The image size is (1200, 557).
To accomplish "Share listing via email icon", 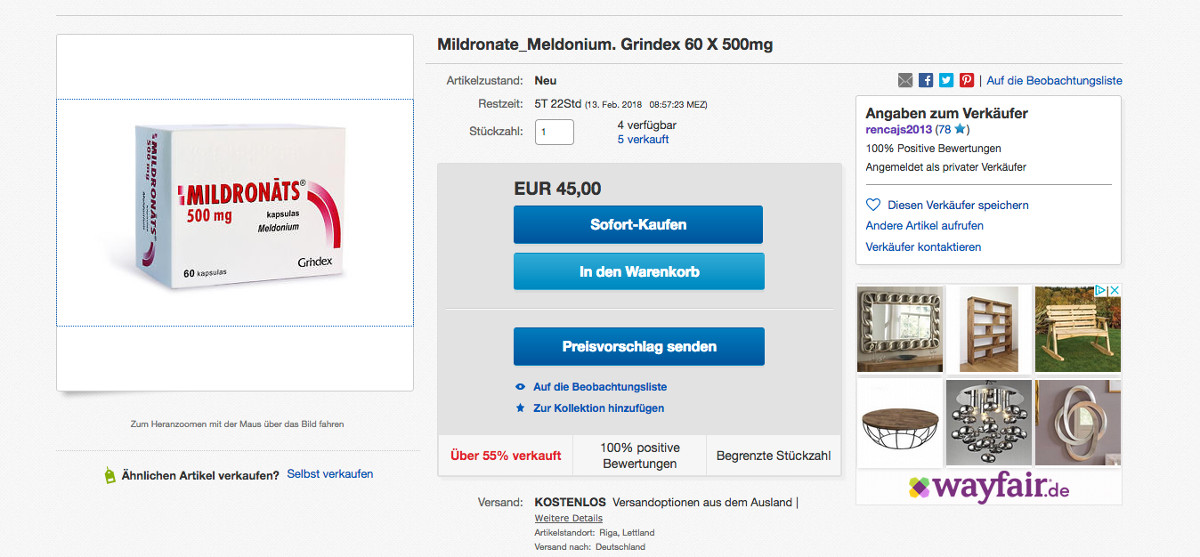I will tap(905, 81).
